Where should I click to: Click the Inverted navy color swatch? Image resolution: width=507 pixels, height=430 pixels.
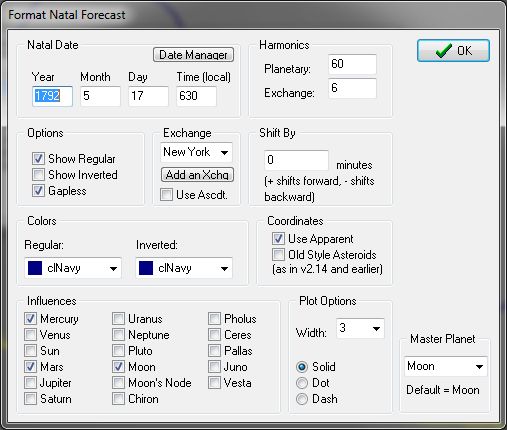click(x=146, y=268)
